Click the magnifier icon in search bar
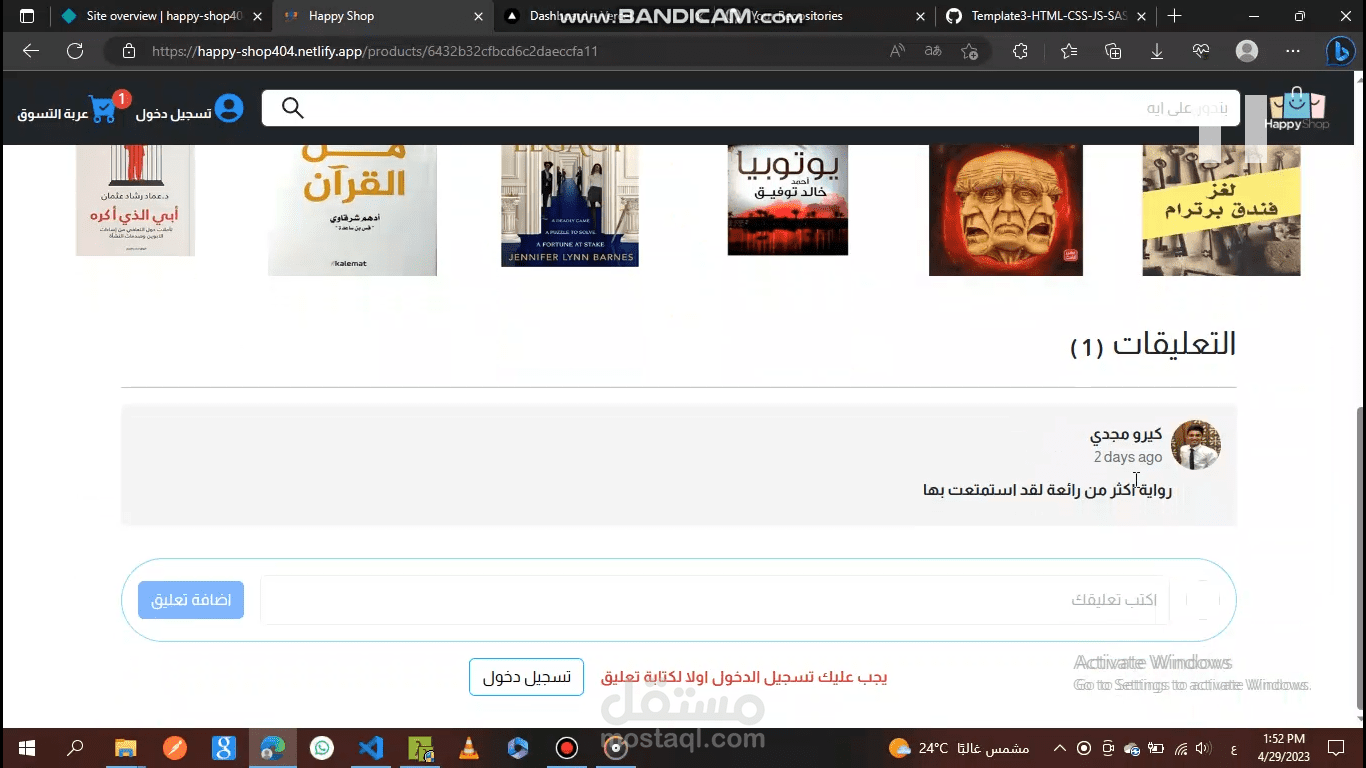The height and width of the screenshot is (768, 1366). pos(292,108)
